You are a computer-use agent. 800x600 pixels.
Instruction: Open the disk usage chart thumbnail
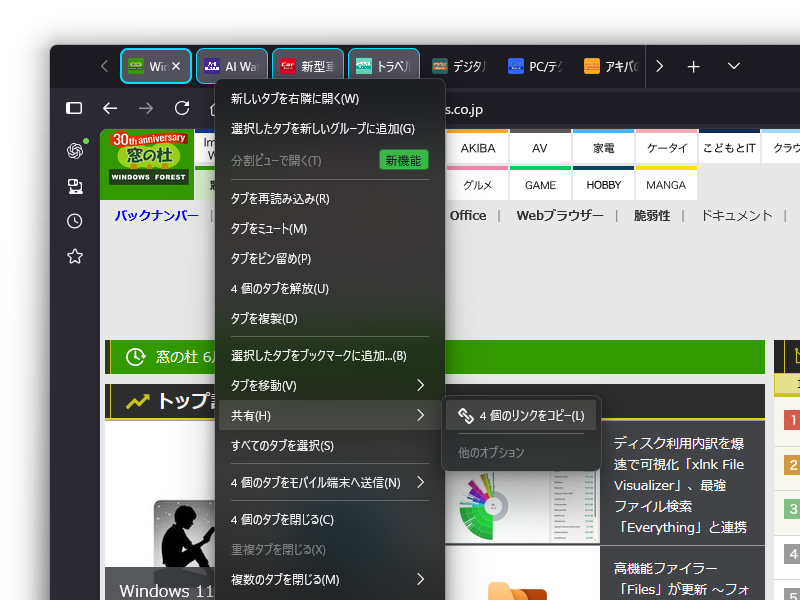522,507
